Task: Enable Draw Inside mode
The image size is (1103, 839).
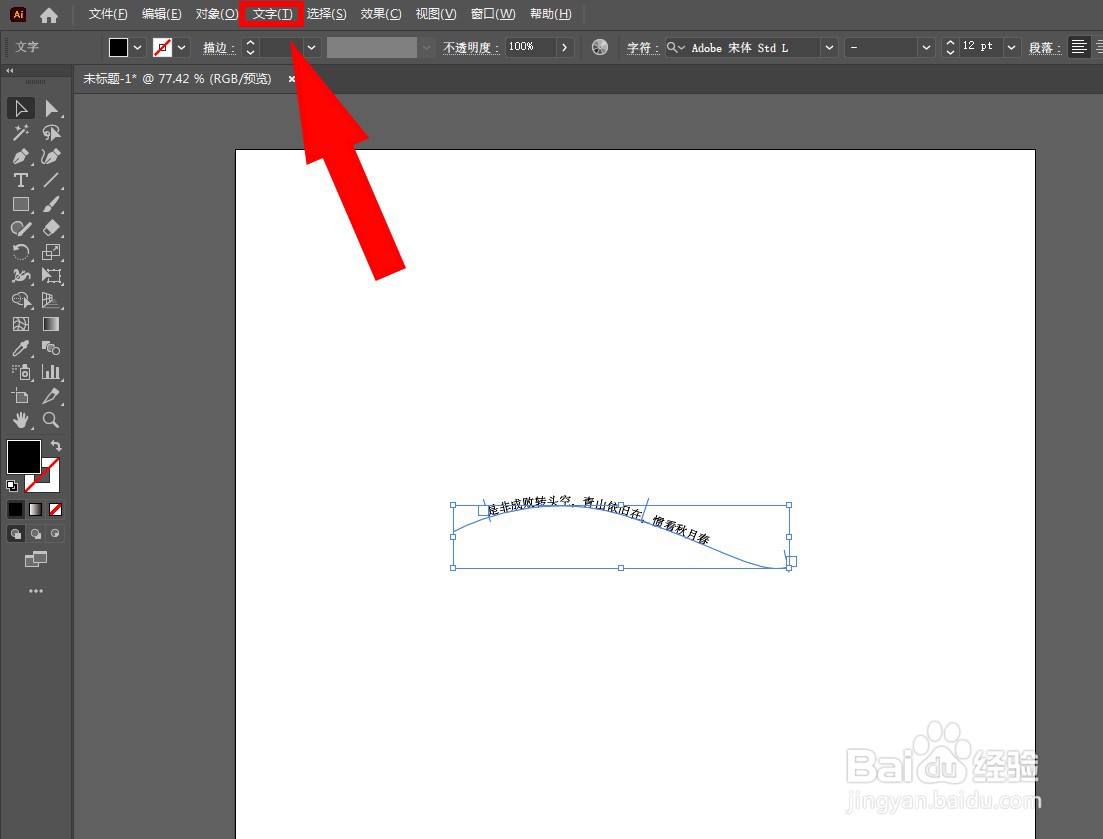Action: 56,534
